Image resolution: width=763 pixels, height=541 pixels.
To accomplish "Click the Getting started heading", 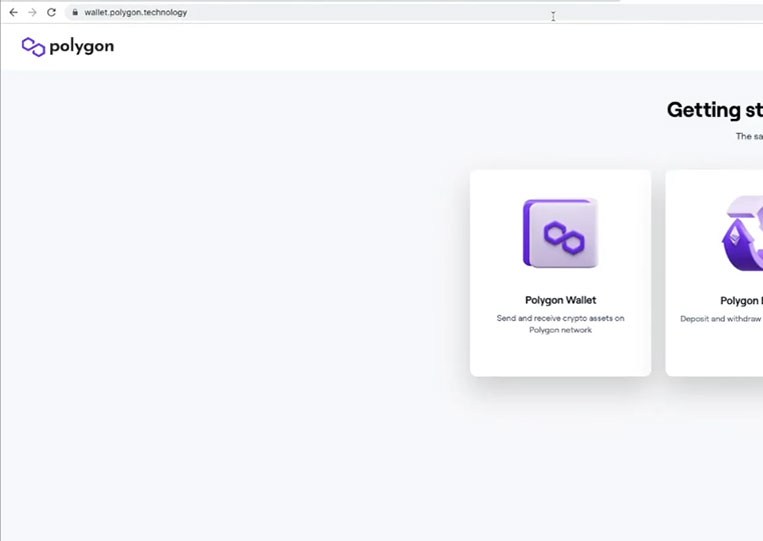I will [x=715, y=110].
